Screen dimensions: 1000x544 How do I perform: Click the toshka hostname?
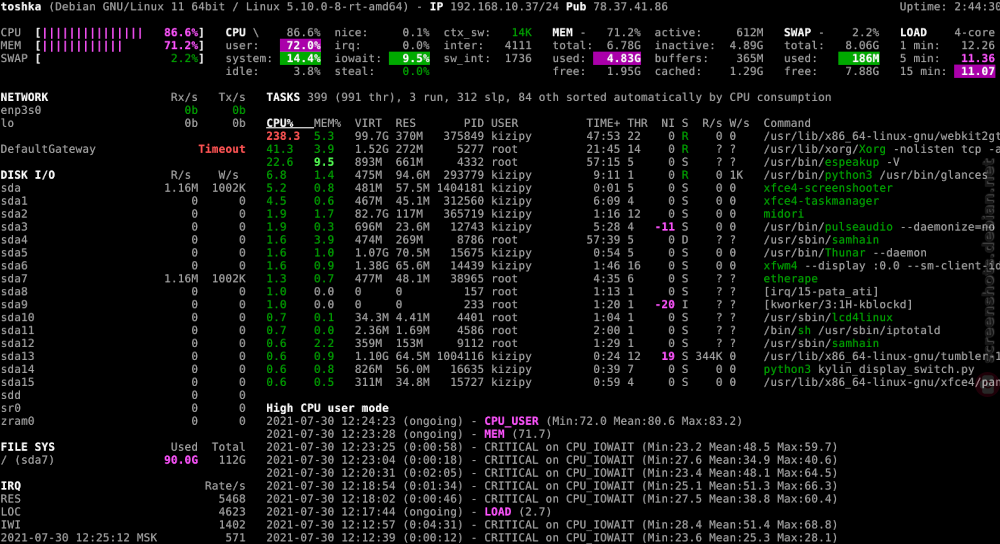(x=21, y=6)
